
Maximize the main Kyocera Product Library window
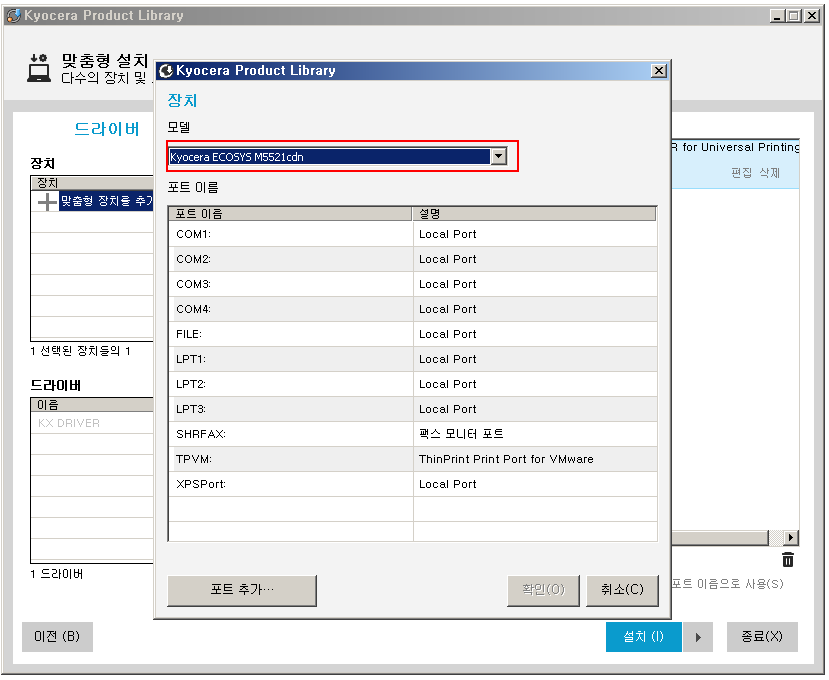point(794,16)
